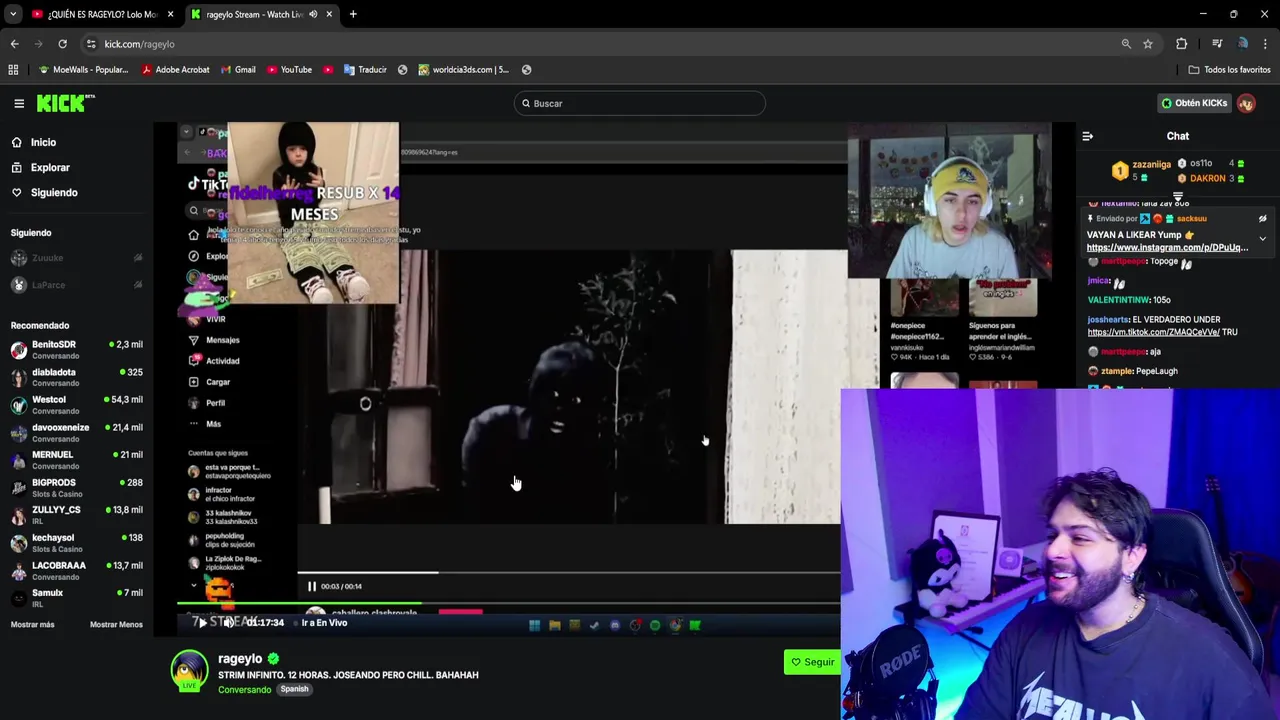This screenshot has width=1280, height=720.
Task: Click top gifter zazaniiga
Action: 1151,164
